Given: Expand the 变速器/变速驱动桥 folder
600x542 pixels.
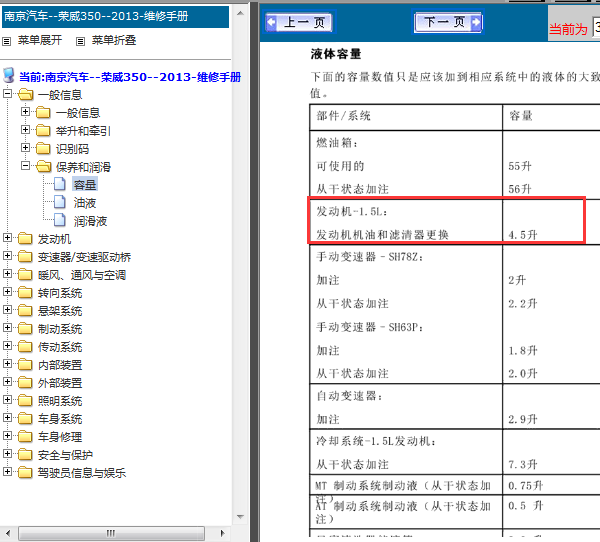Looking at the screenshot, I should tap(7, 256).
